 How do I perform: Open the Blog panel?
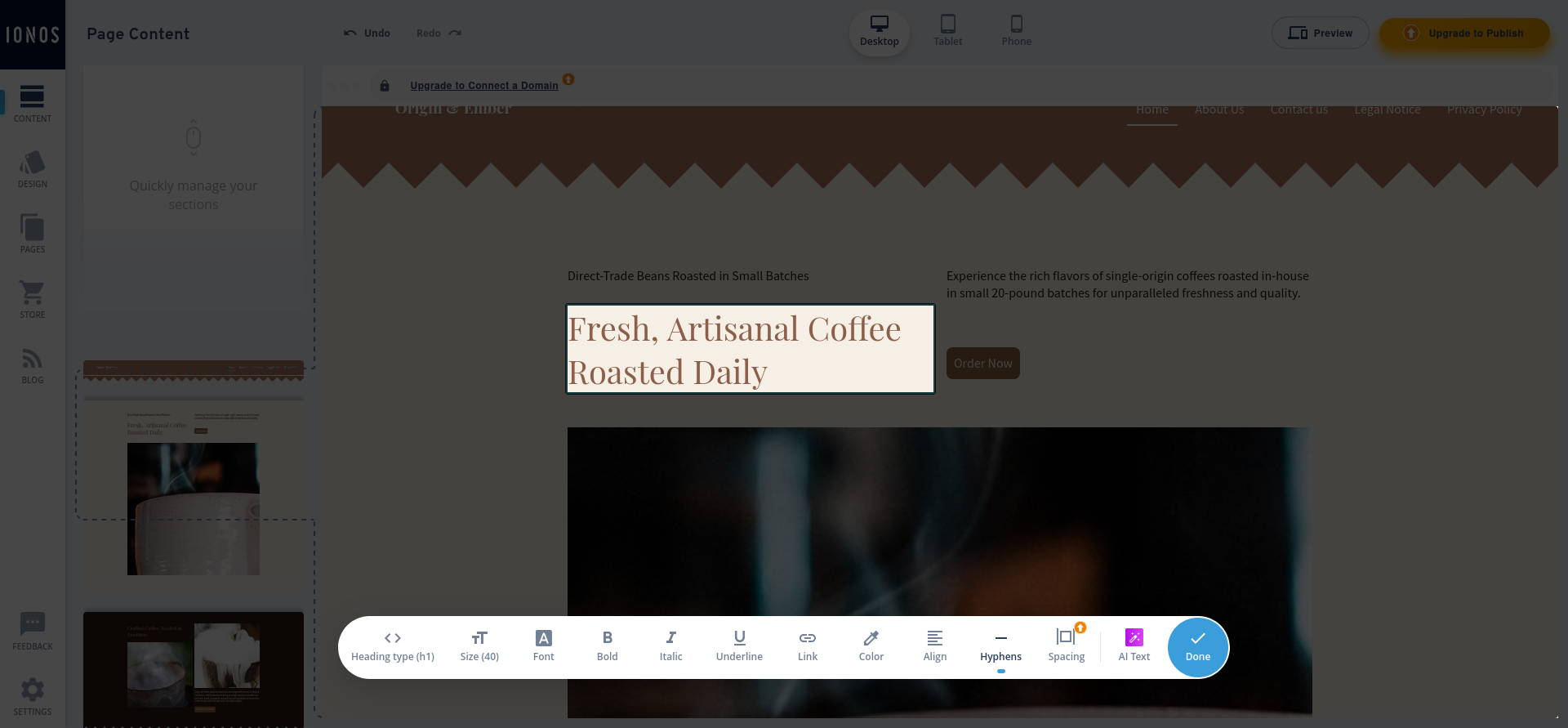tap(32, 364)
